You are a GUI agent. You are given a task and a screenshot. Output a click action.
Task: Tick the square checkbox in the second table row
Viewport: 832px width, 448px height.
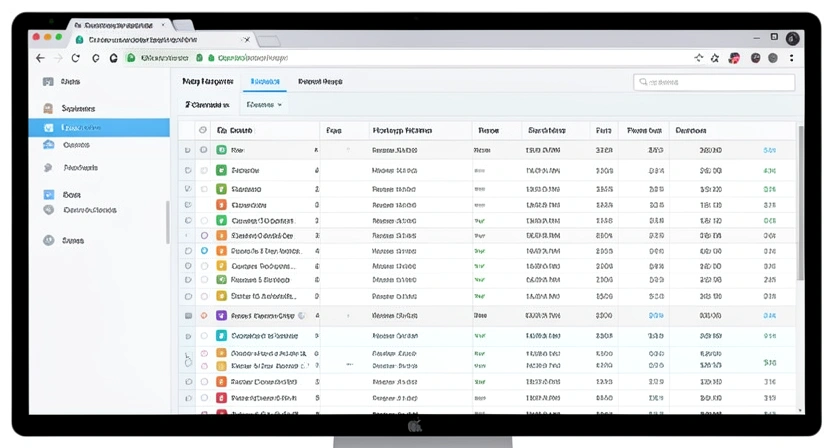[204, 170]
